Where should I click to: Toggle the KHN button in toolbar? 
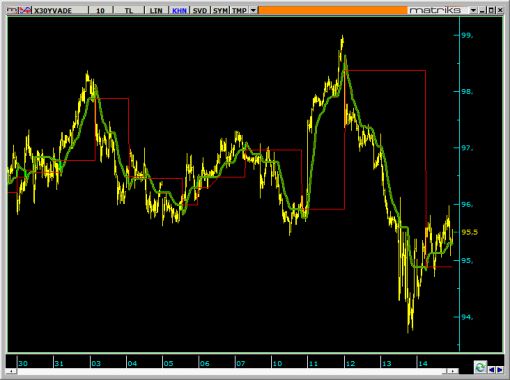[179, 11]
